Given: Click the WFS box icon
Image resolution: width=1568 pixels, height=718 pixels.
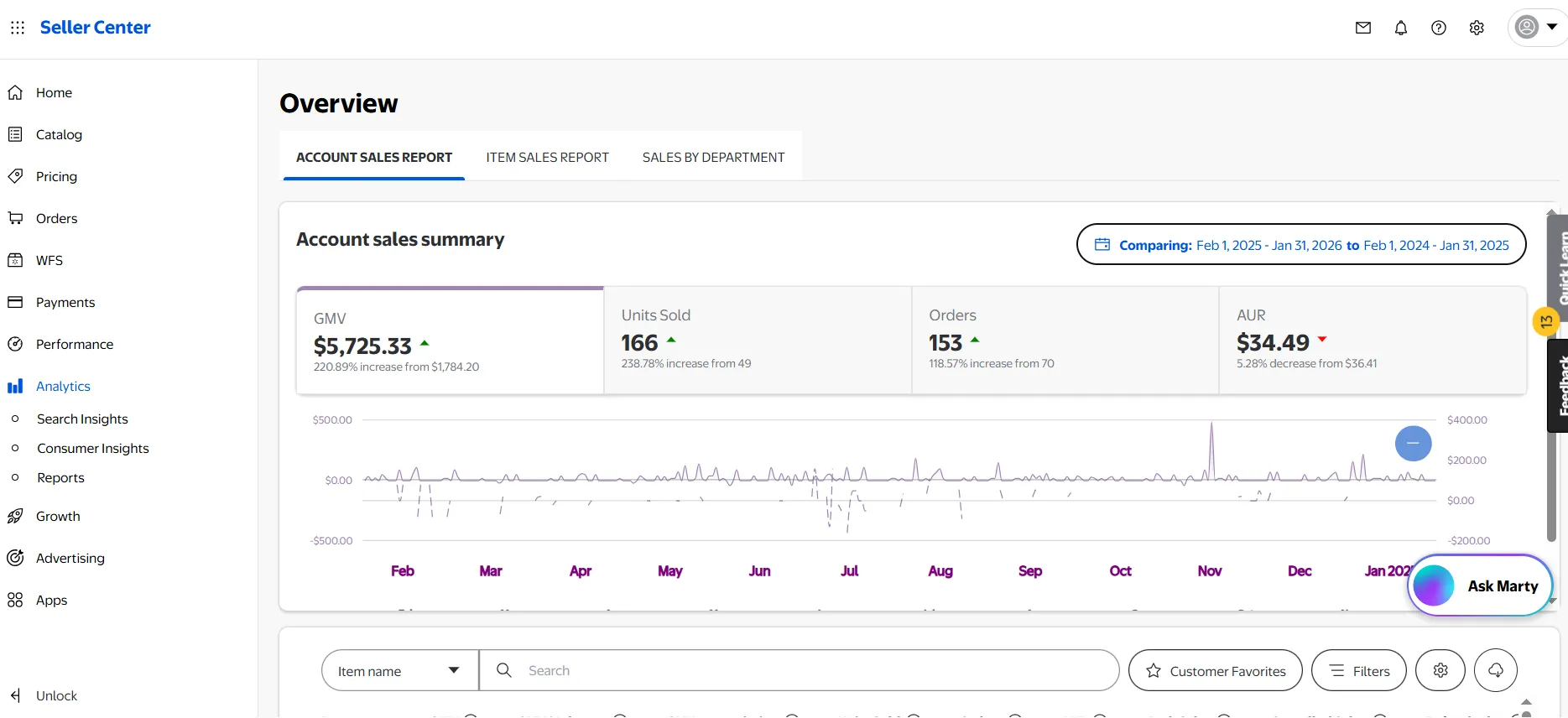Looking at the screenshot, I should pyautogui.click(x=15, y=260).
